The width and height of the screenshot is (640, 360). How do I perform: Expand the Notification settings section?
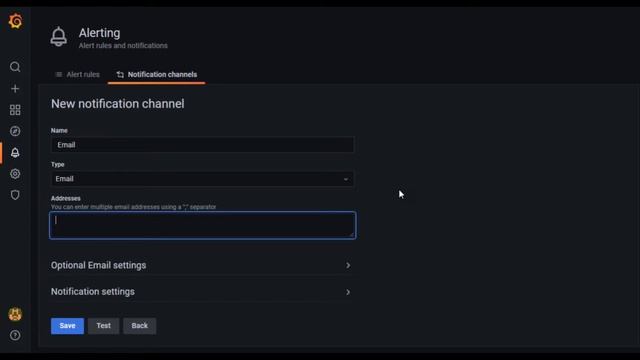click(201, 292)
